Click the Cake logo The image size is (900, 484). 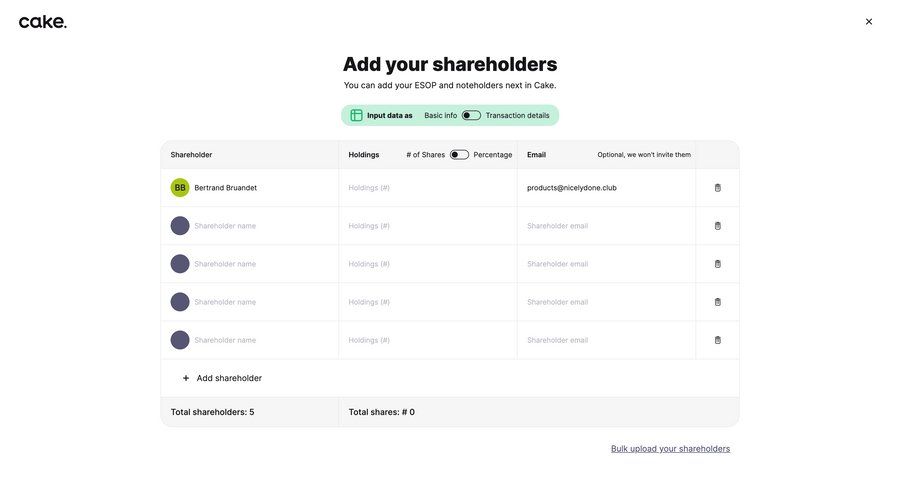(x=43, y=22)
